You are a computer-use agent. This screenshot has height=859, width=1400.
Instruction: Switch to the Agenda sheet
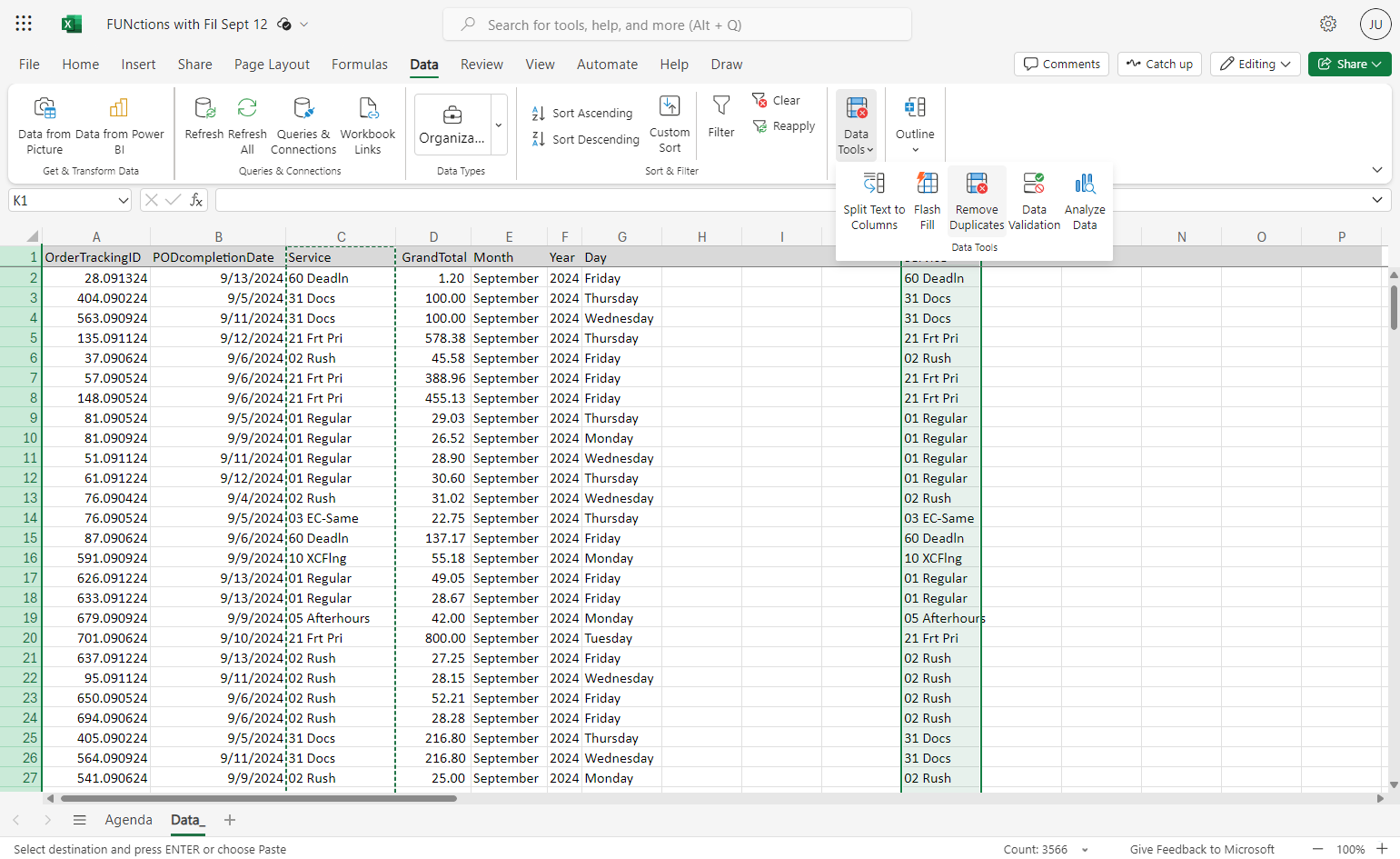(129, 820)
